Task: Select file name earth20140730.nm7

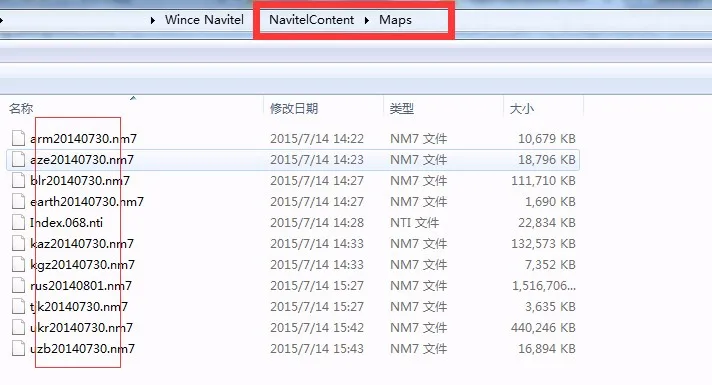Action: (x=87, y=202)
